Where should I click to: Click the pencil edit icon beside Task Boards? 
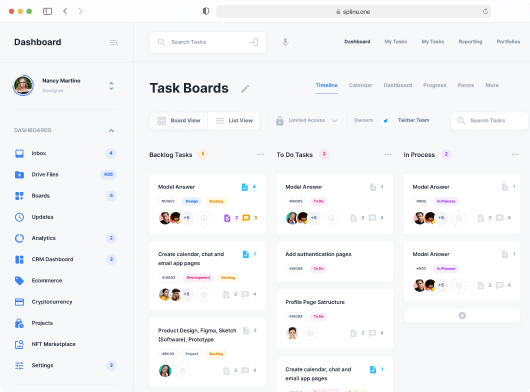tap(245, 89)
